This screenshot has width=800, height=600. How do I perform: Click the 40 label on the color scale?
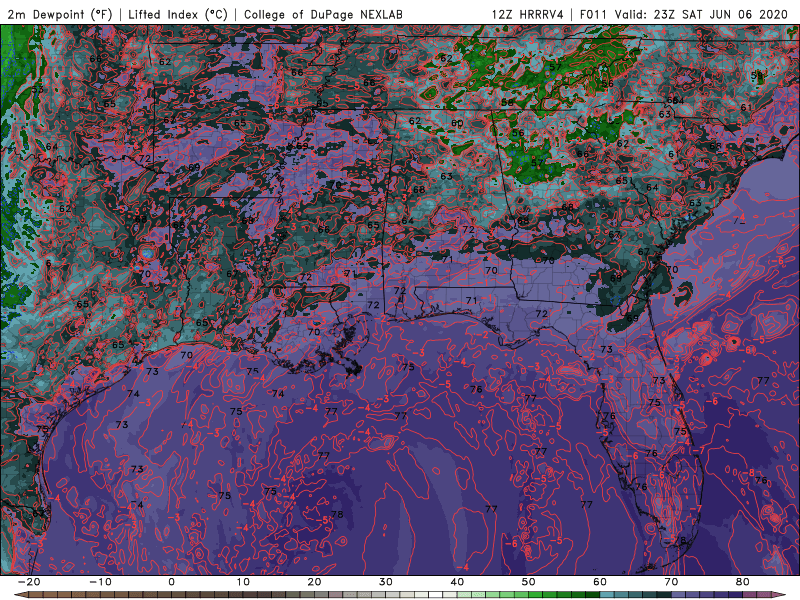tap(457, 582)
